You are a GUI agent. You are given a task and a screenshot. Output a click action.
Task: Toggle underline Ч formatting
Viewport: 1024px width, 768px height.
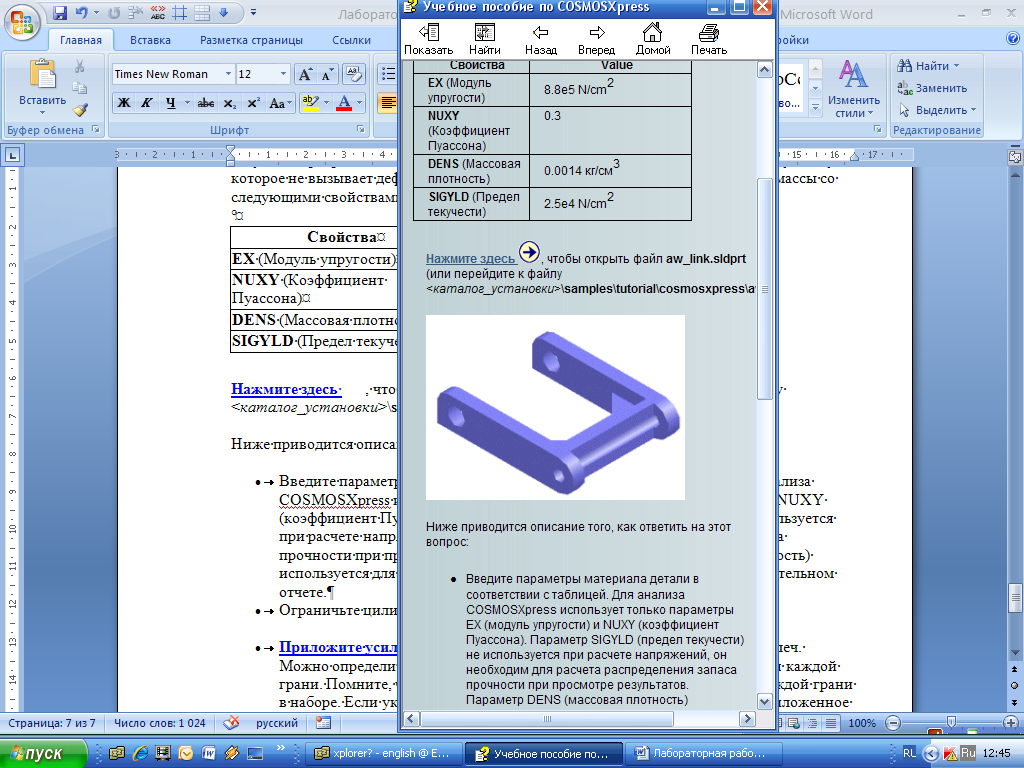pyautogui.click(x=170, y=103)
